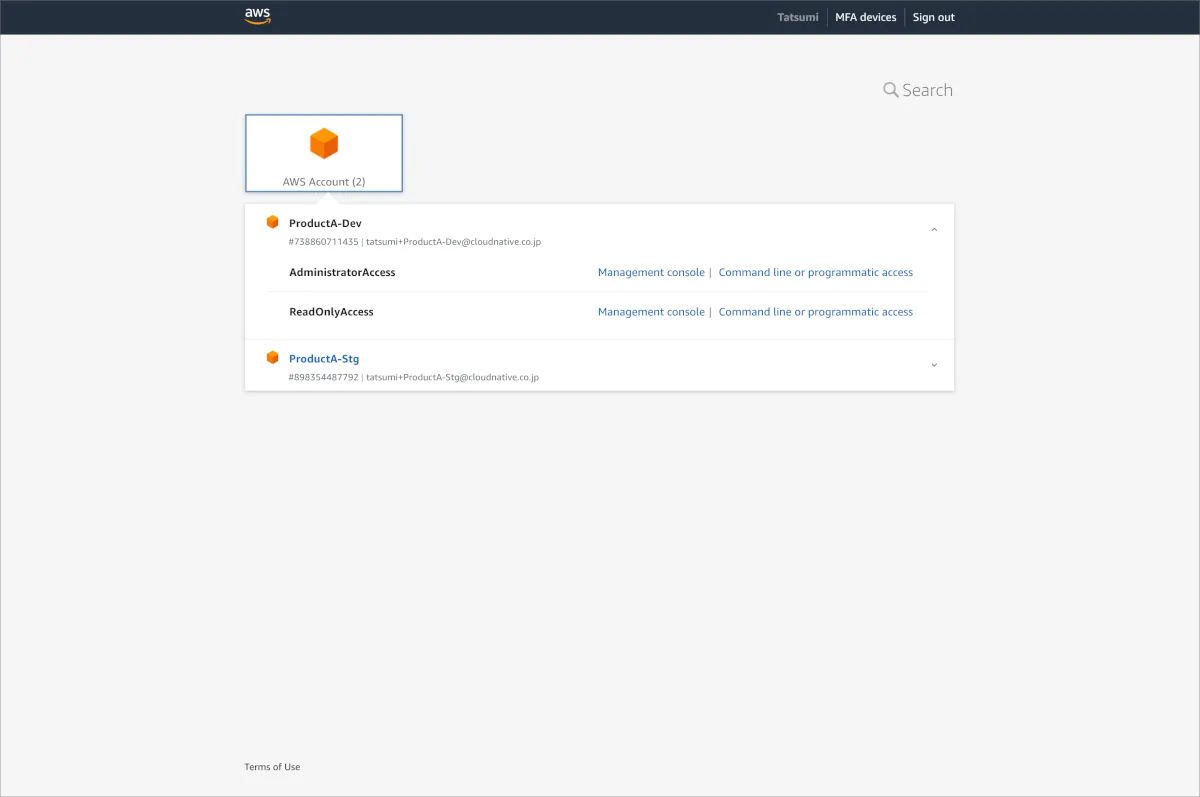Click ProductA-Stg account ID #898354487792 line

(x=413, y=377)
